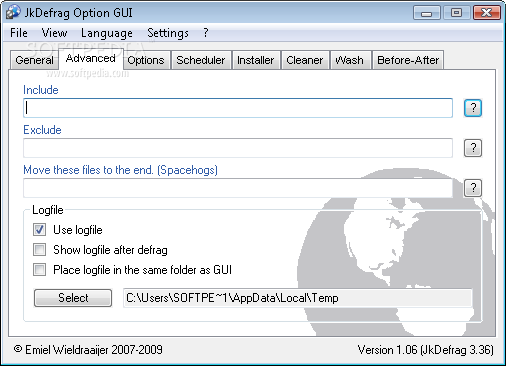Open the Language menu
Viewport: 506px width, 366px height.
click(x=107, y=33)
